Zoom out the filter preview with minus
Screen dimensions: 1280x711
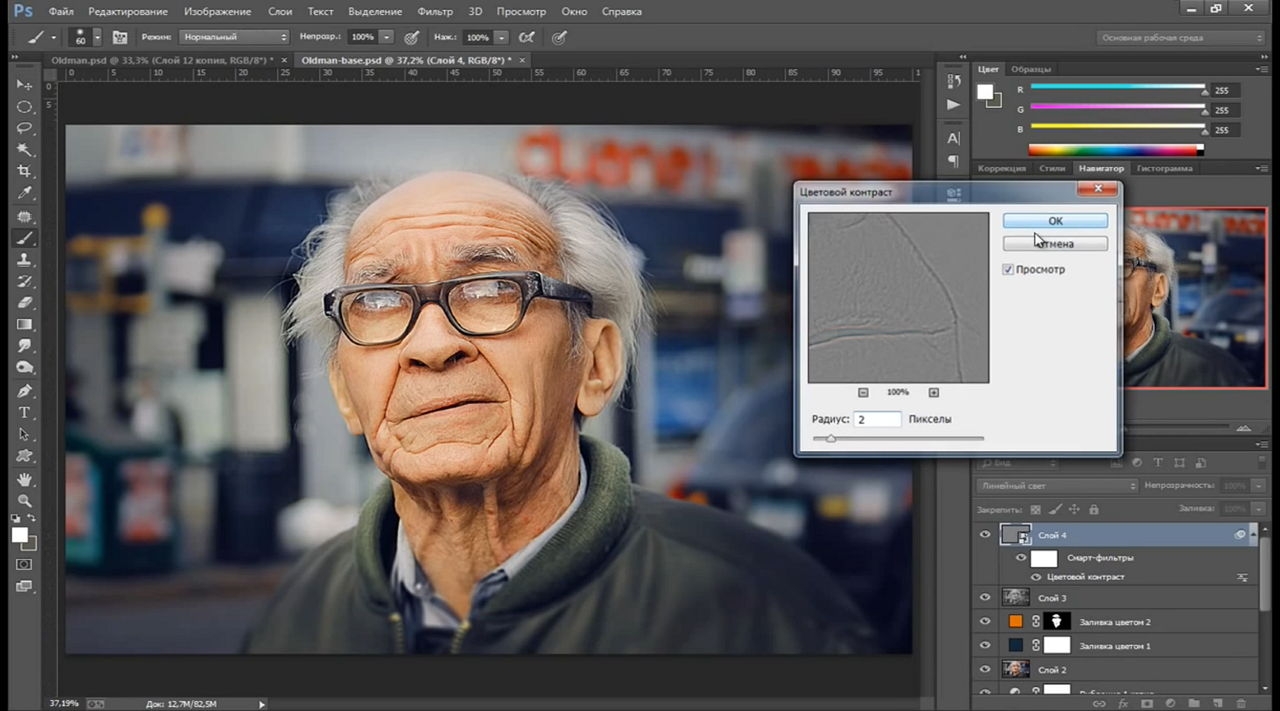(864, 392)
